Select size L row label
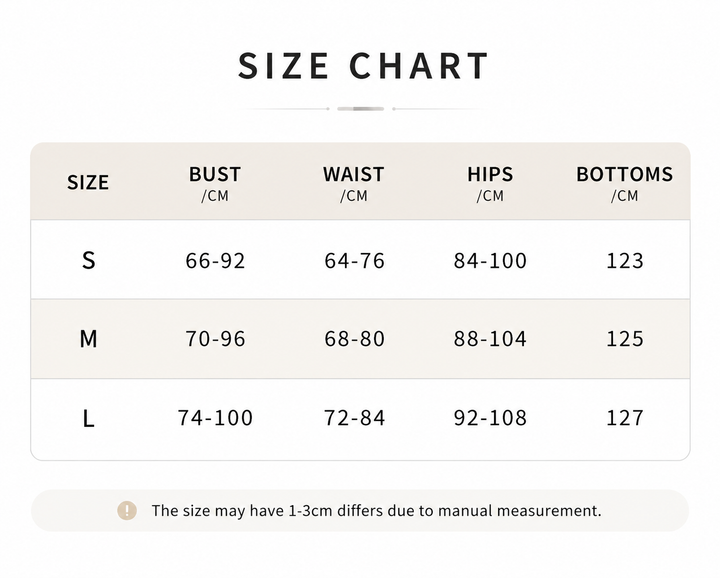 point(89,418)
